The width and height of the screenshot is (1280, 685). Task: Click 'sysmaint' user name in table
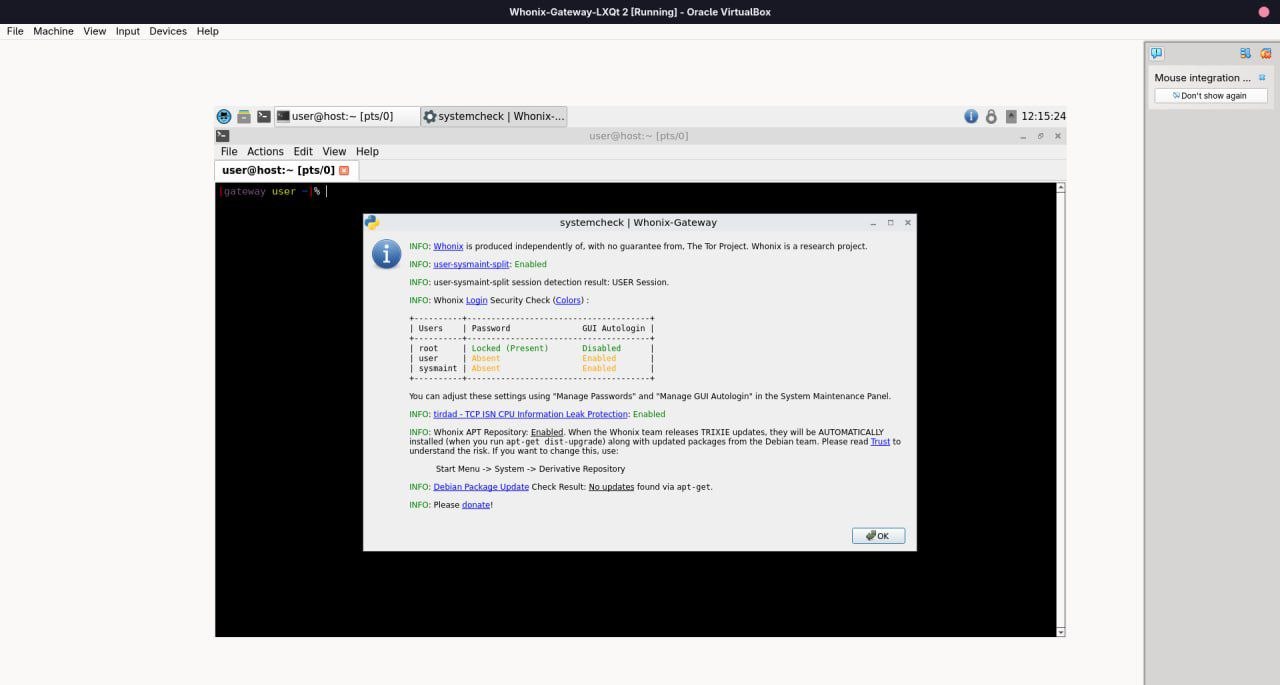438,368
